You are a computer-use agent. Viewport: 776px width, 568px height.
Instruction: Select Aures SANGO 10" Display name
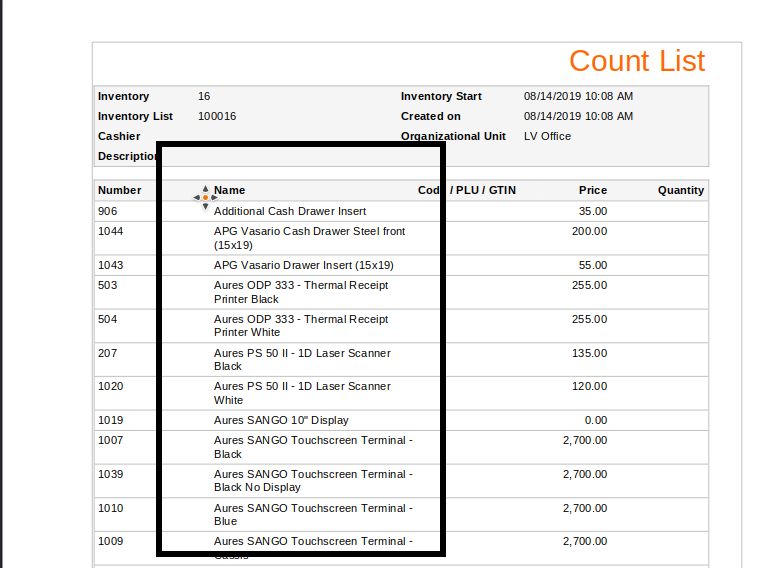(281, 421)
